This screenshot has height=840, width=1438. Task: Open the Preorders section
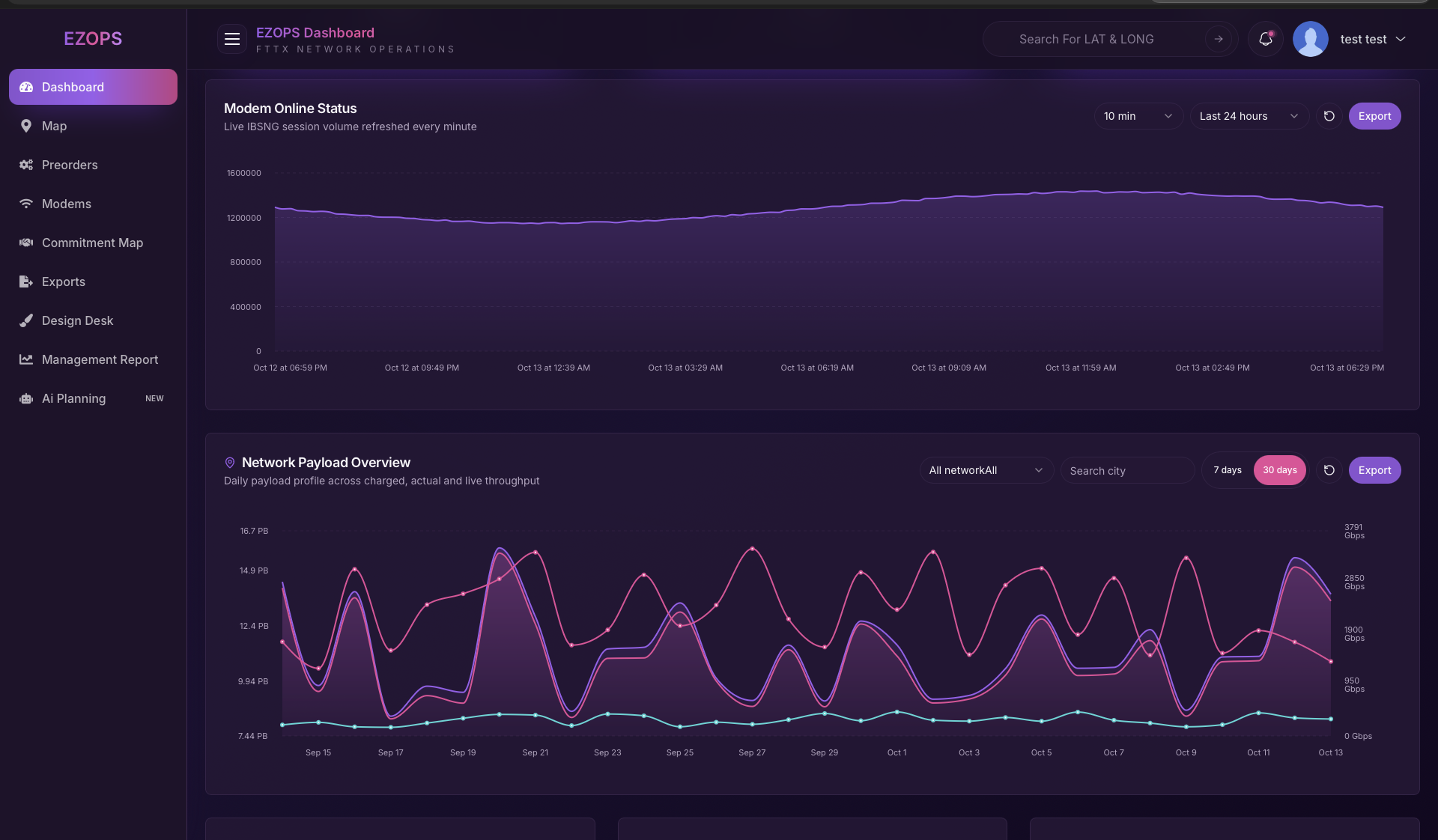click(x=69, y=165)
